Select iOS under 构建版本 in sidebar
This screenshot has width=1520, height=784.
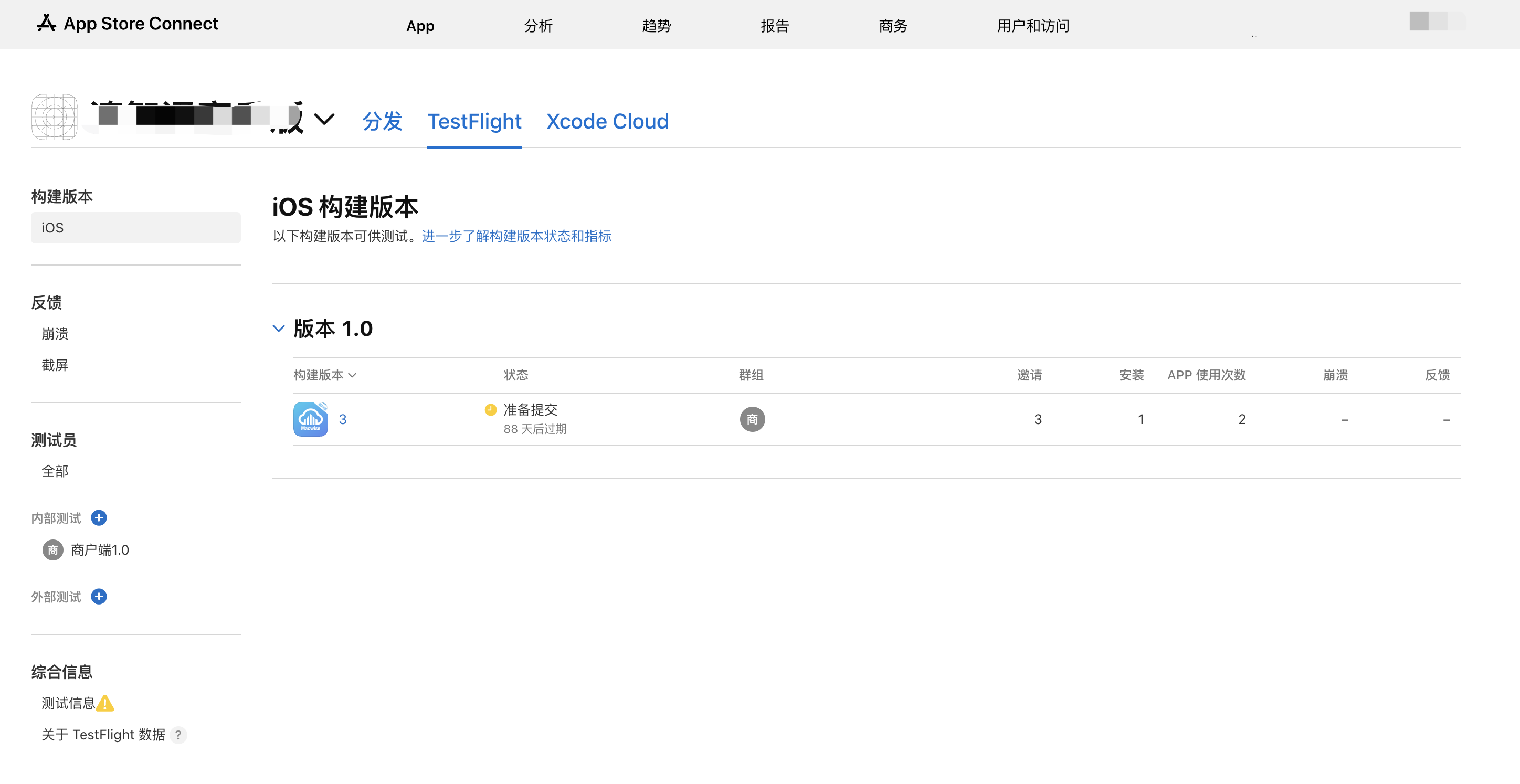(x=136, y=228)
